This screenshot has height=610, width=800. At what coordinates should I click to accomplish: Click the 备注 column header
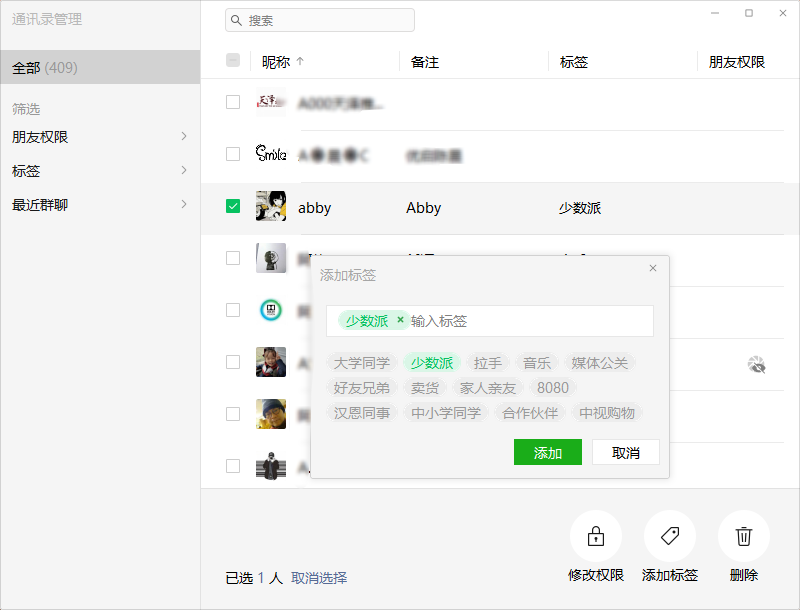[x=424, y=62]
